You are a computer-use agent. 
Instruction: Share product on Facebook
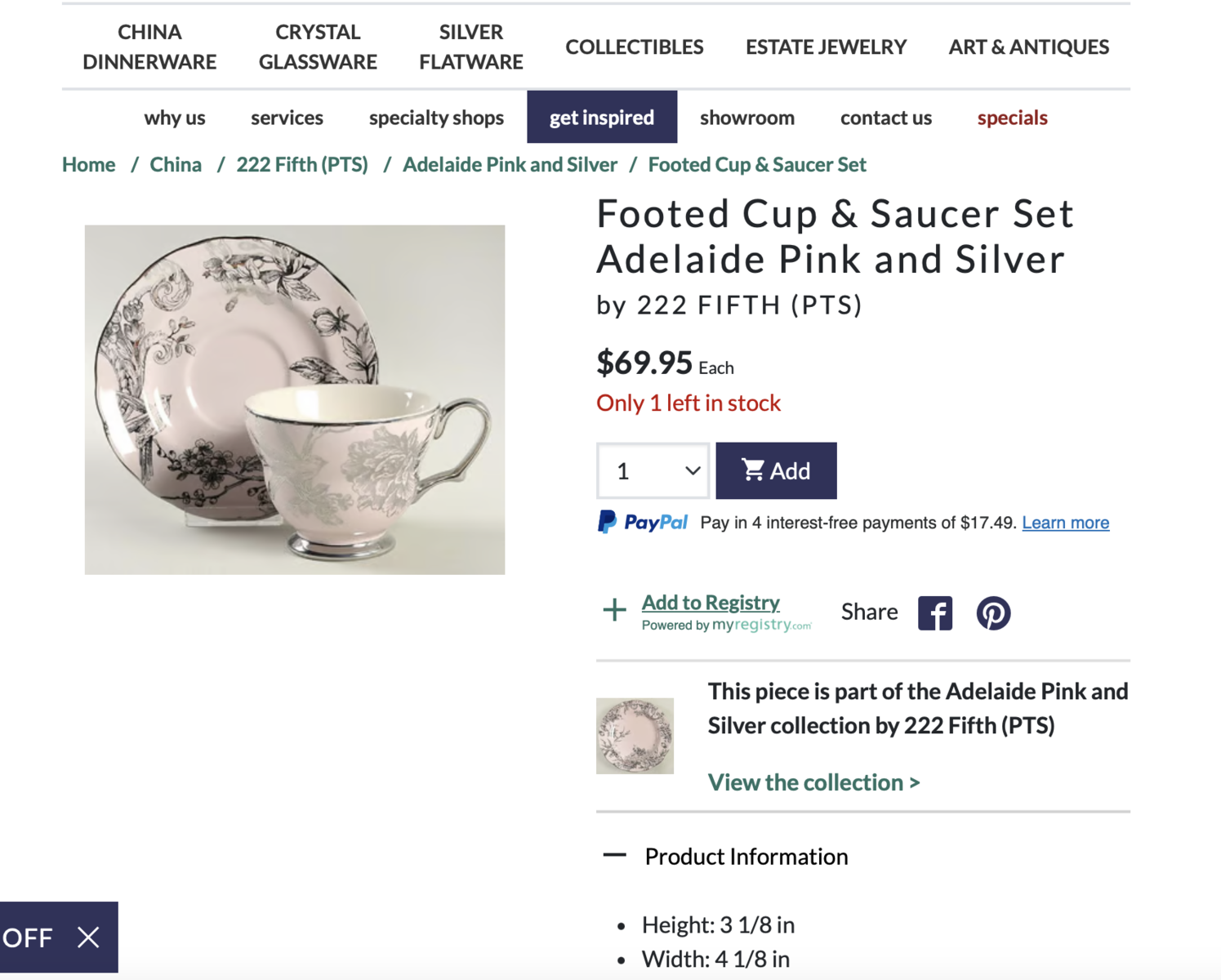(x=934, y=613)
